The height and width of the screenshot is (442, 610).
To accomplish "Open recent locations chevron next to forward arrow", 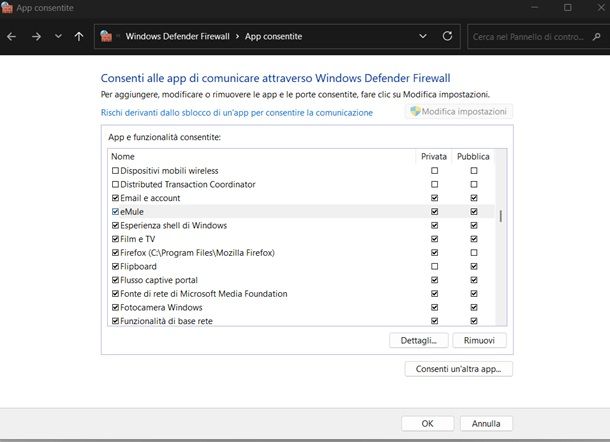I will 58,36.
